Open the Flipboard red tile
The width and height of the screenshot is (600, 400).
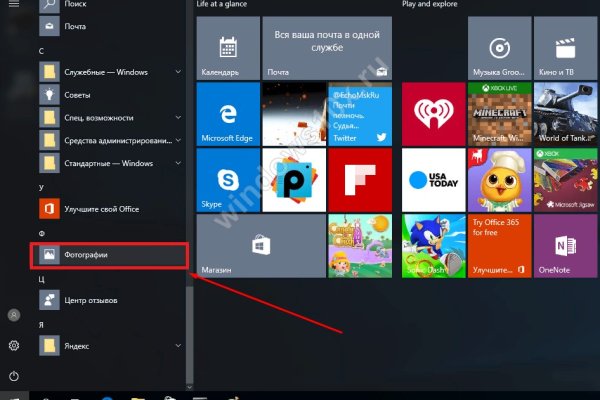358,178
